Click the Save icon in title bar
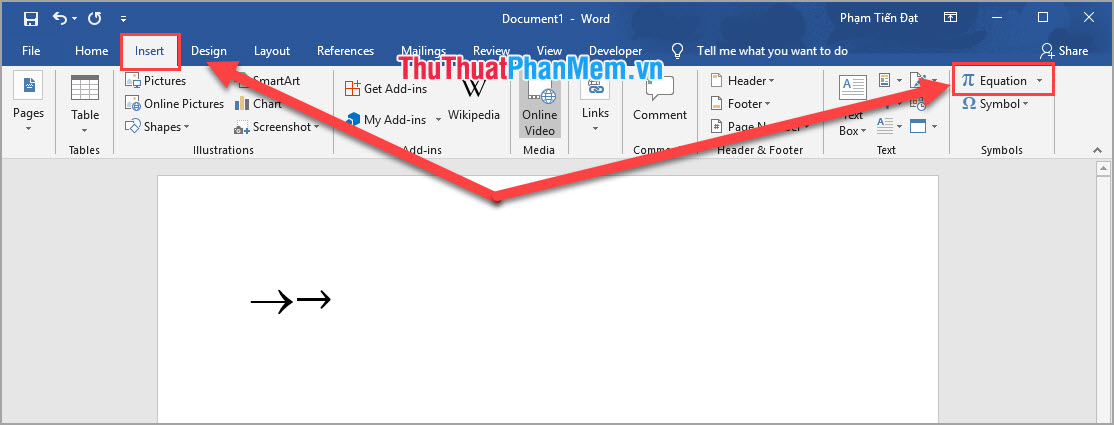The width and height of the screenshot is (1114, 425). pyautogui.click(x=31, y=18)
